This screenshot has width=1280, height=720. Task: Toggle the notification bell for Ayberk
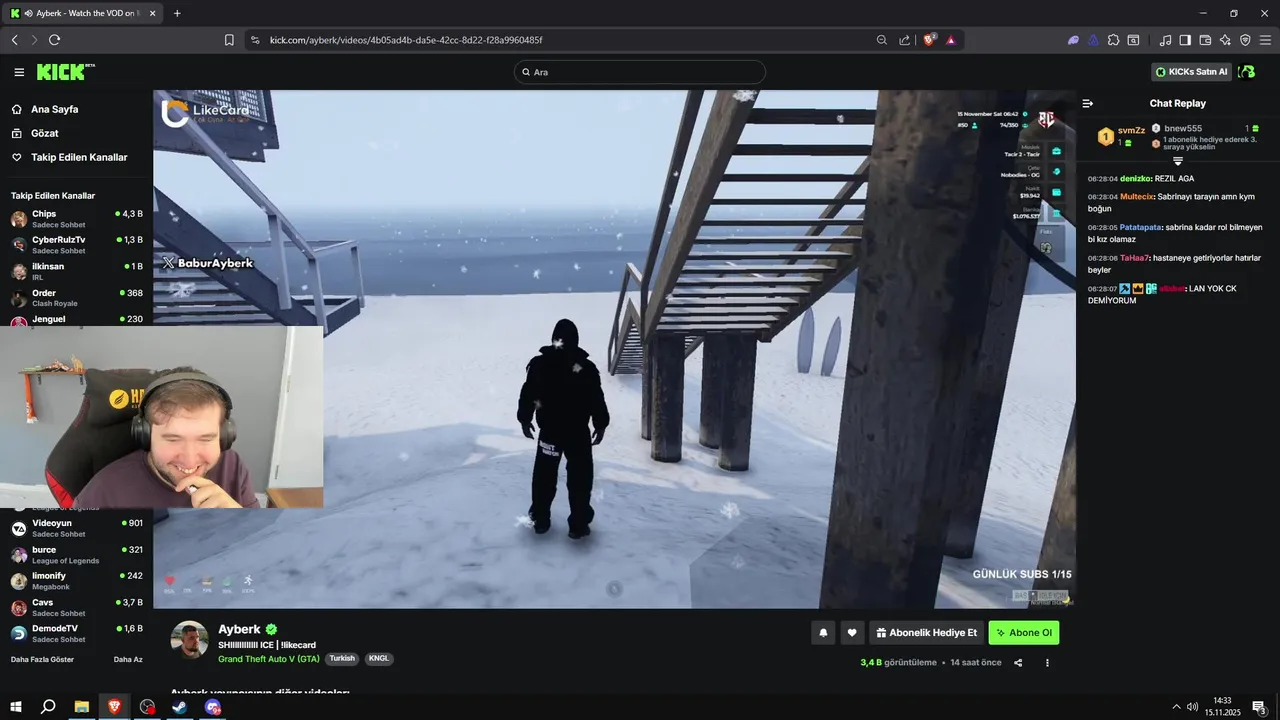point(823,633)
